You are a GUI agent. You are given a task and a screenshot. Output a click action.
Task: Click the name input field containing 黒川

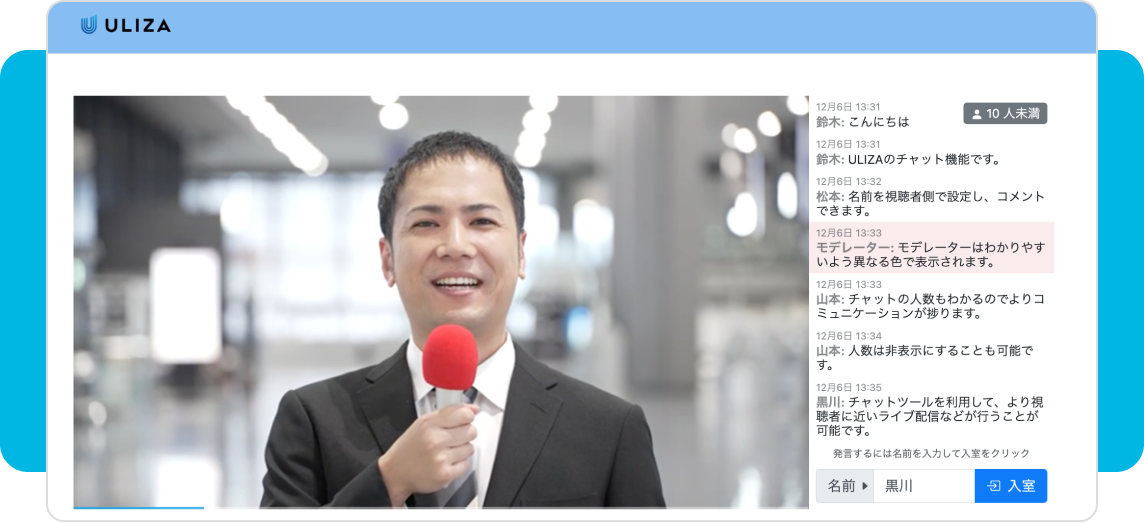click(x=924, y=486)
